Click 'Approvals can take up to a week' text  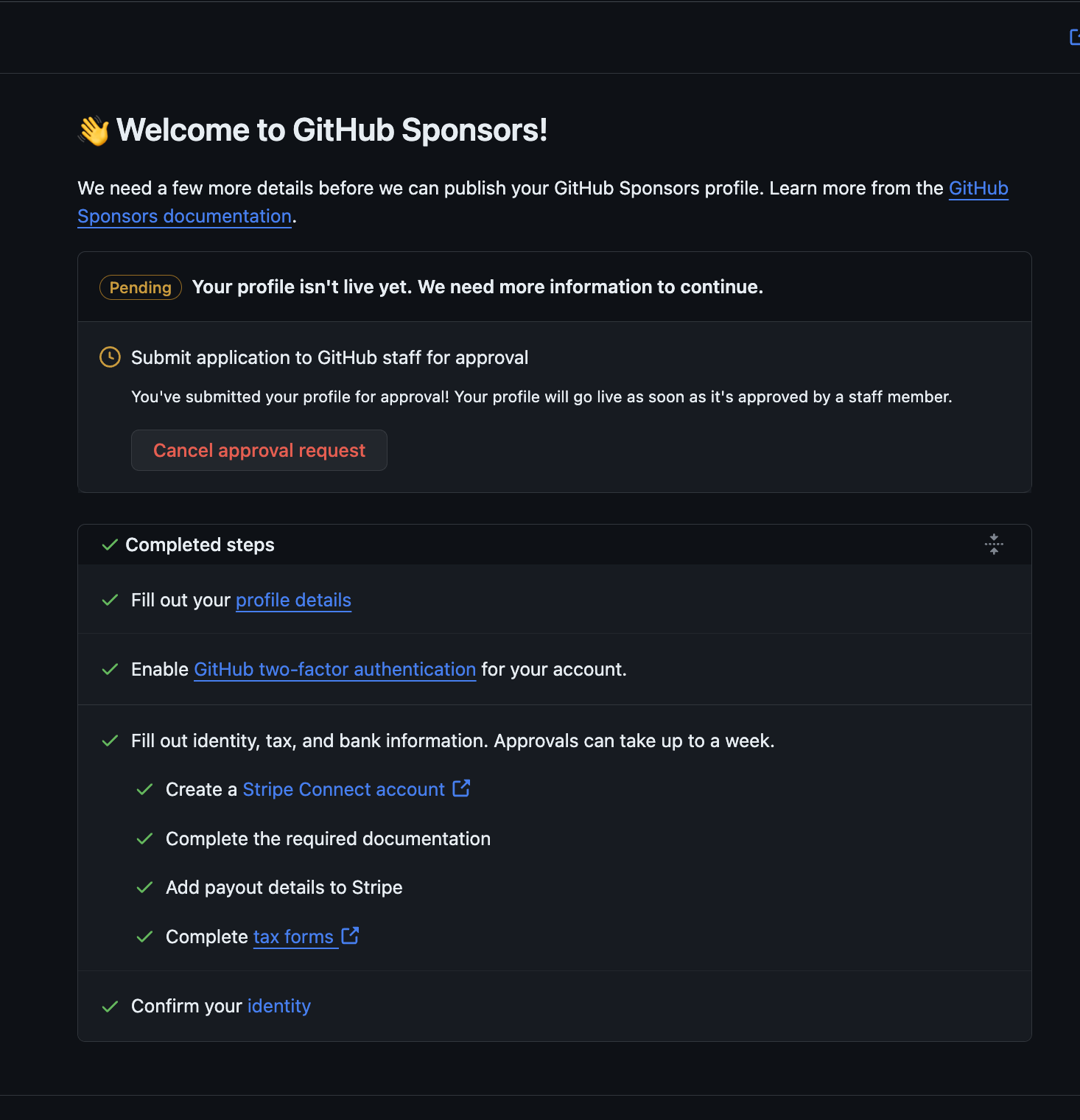click(x=634, y=741)
